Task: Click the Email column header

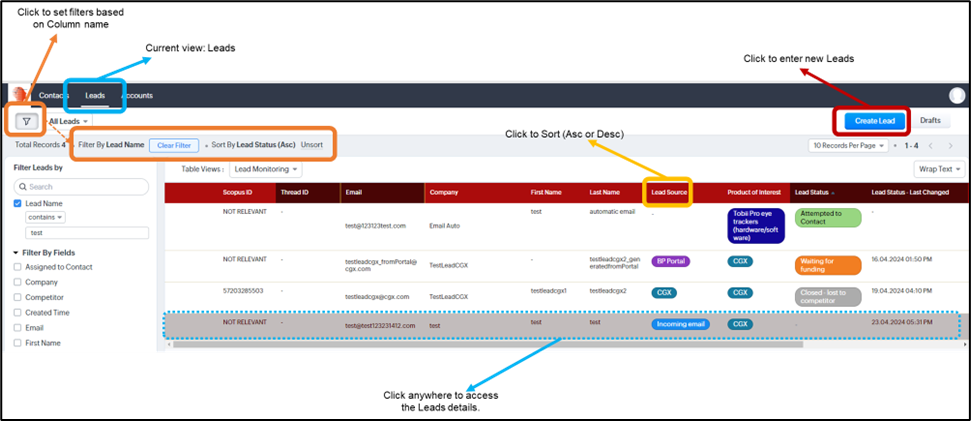Action: (354, 193)
